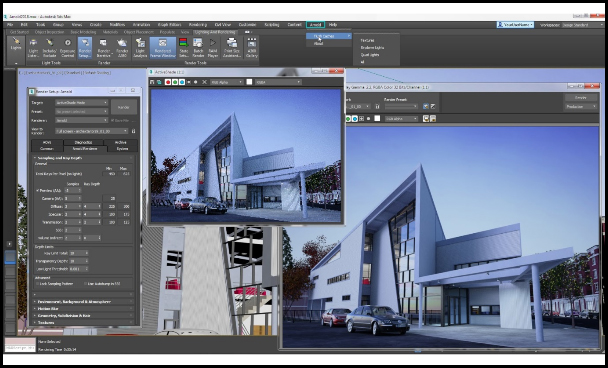Open the render setup icon beside Render Preset
Image resolution: width=608 pixels, height=368 pixels.
point(426,106)
